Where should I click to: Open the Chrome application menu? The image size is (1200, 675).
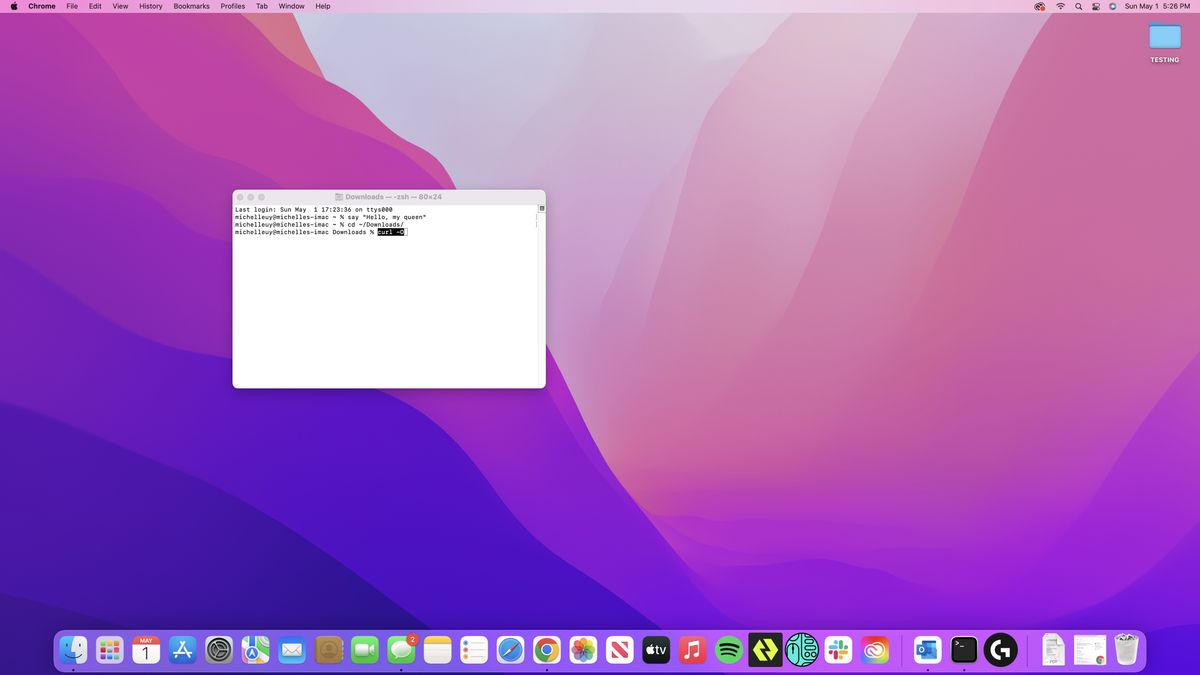pos(42,6)
